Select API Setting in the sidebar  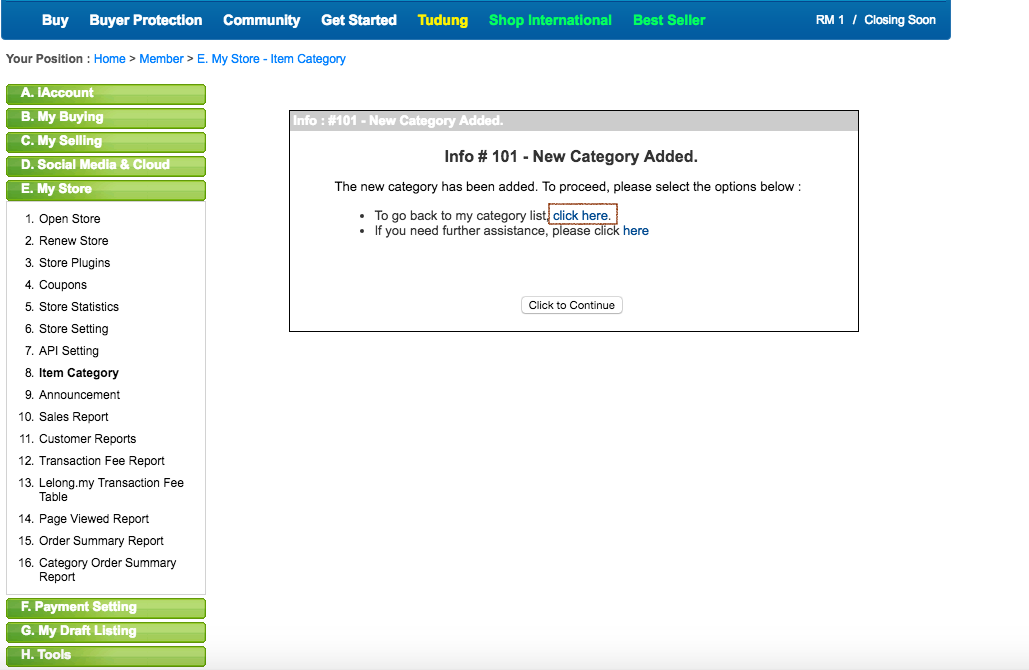point(69,351)
